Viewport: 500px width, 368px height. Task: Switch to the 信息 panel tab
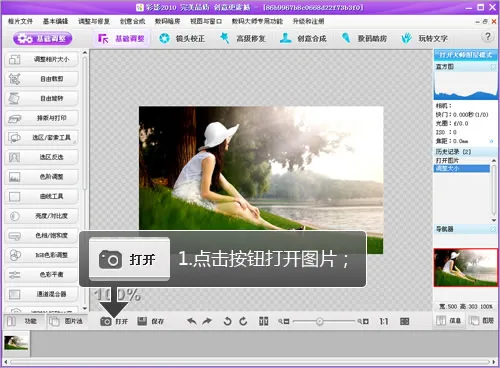click(449, 321)
